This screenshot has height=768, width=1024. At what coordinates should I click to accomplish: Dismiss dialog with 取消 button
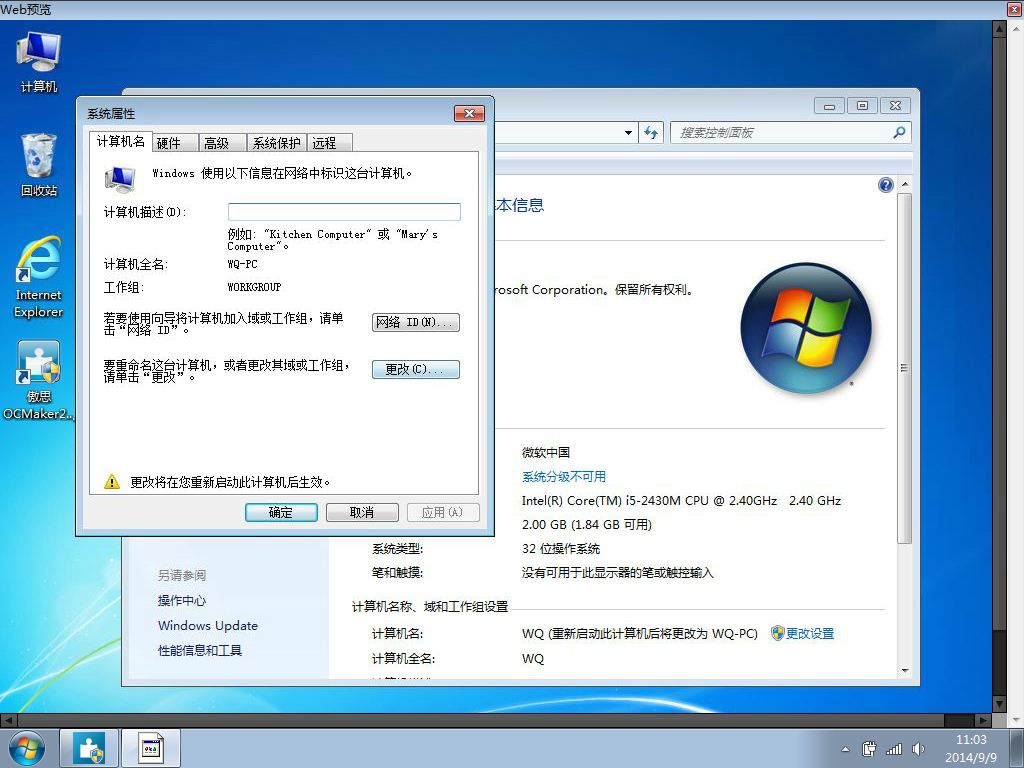tap(362, 513)
